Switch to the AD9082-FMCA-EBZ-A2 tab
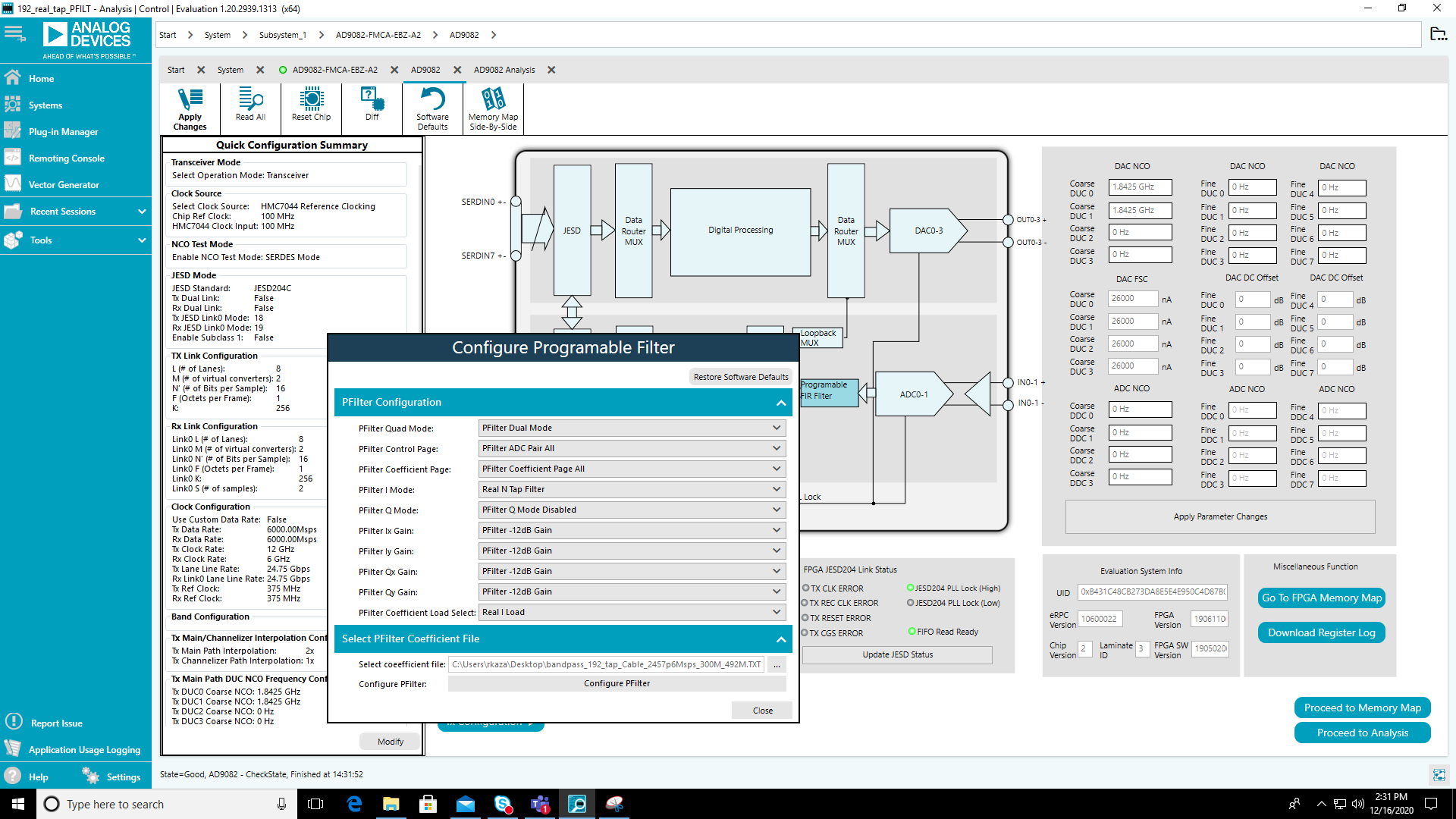Screen dimensions: 1456x819 click(x=334, y=70)
